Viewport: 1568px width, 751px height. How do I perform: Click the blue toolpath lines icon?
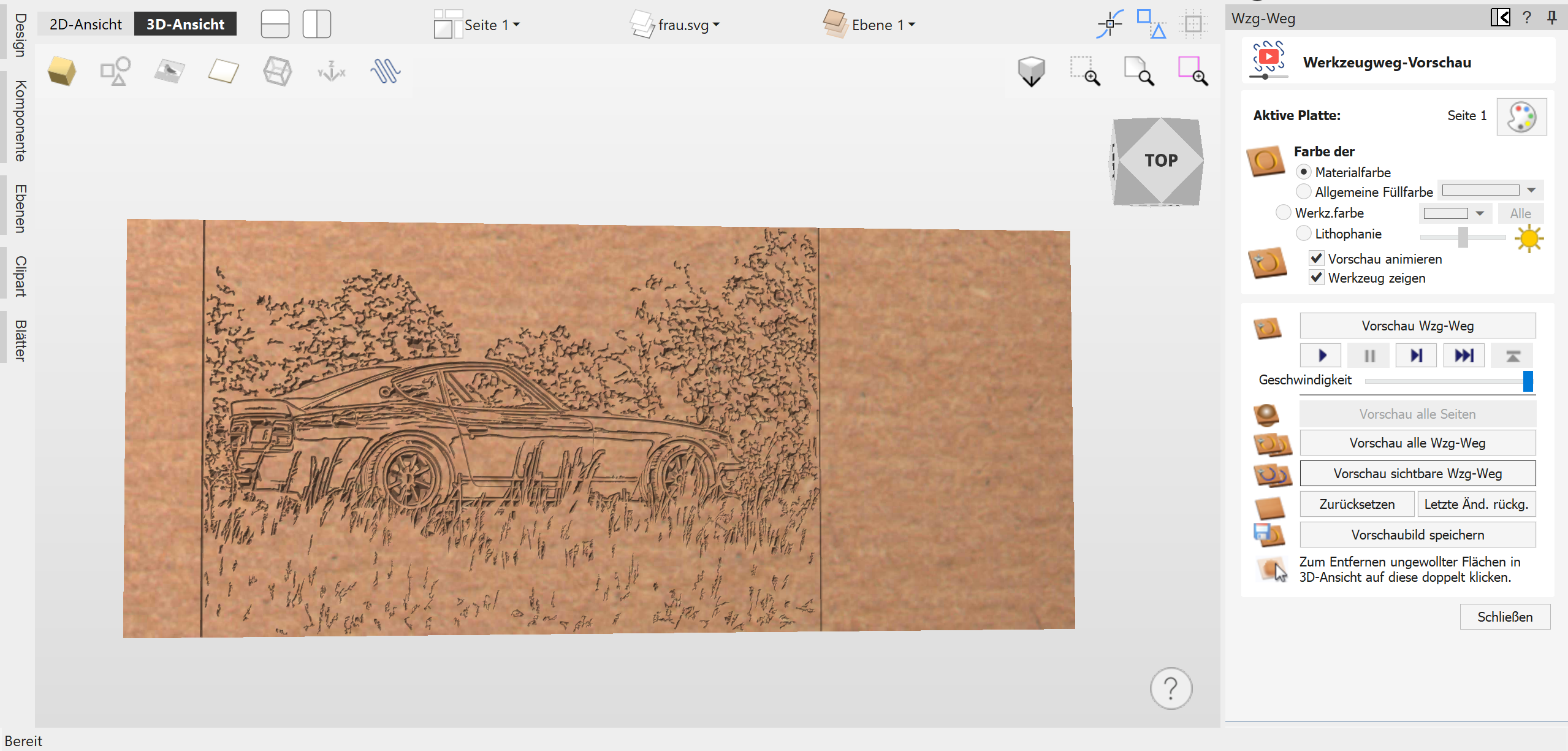tap(386, 72)
